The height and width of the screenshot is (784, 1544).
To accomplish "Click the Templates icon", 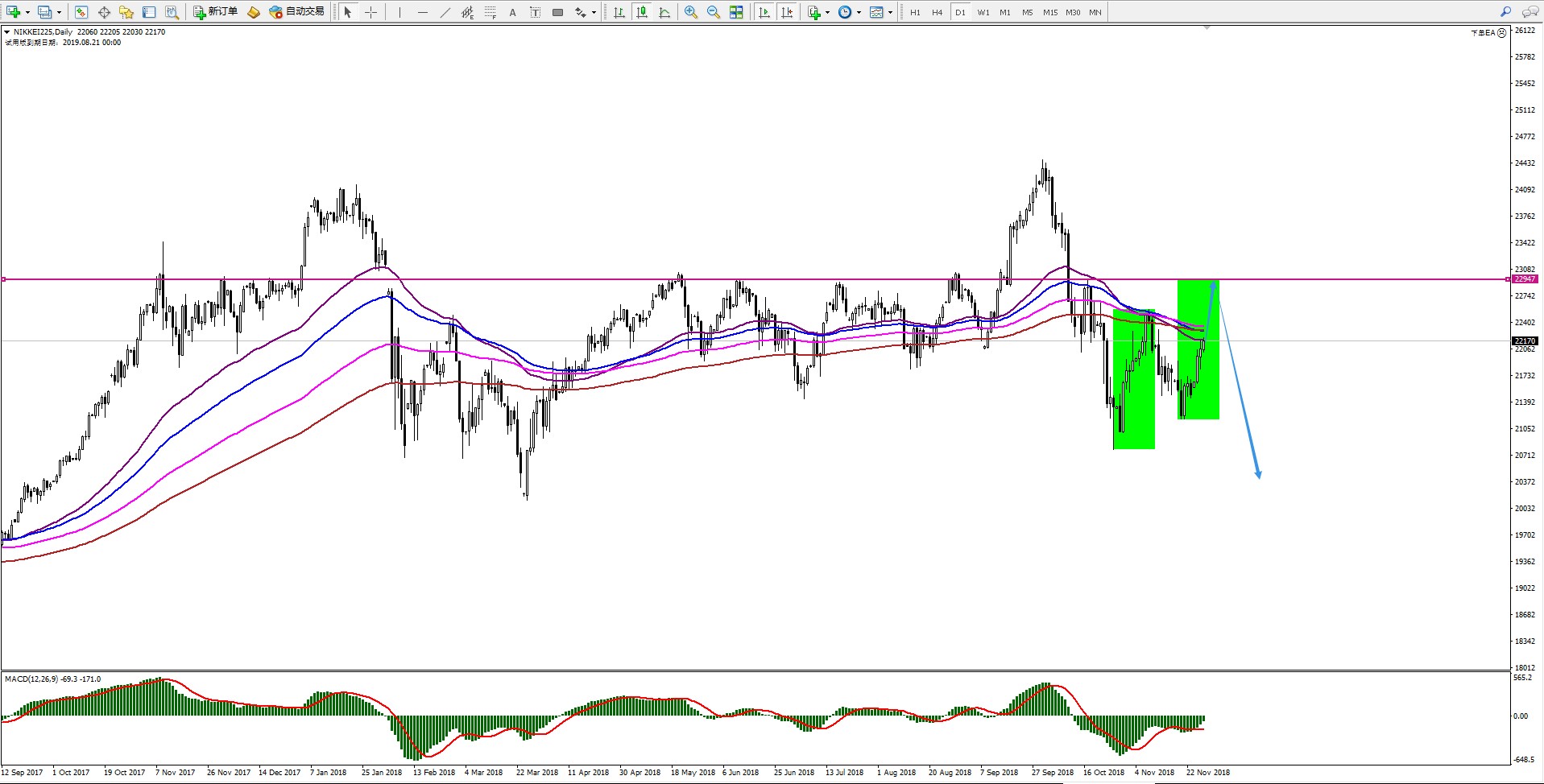I will [x=876, y=12].
